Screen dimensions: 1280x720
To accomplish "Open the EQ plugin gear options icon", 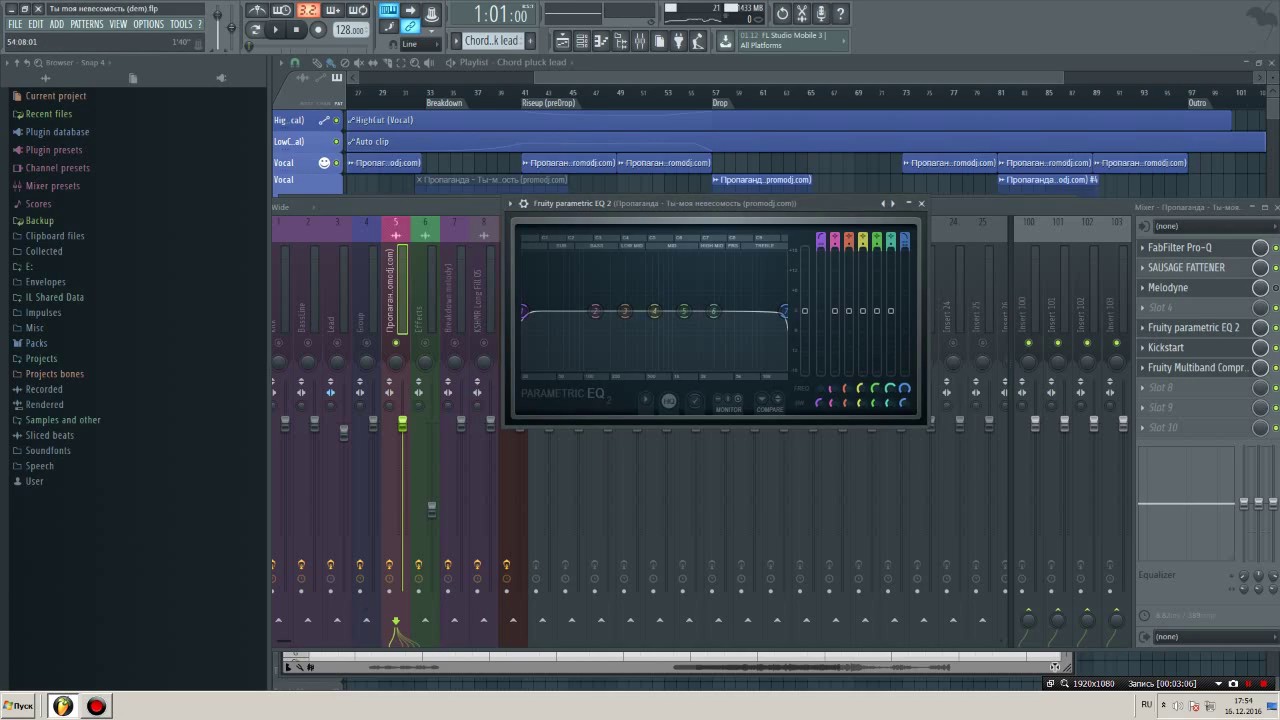I will pyautogui.click(x=523, y=203).
